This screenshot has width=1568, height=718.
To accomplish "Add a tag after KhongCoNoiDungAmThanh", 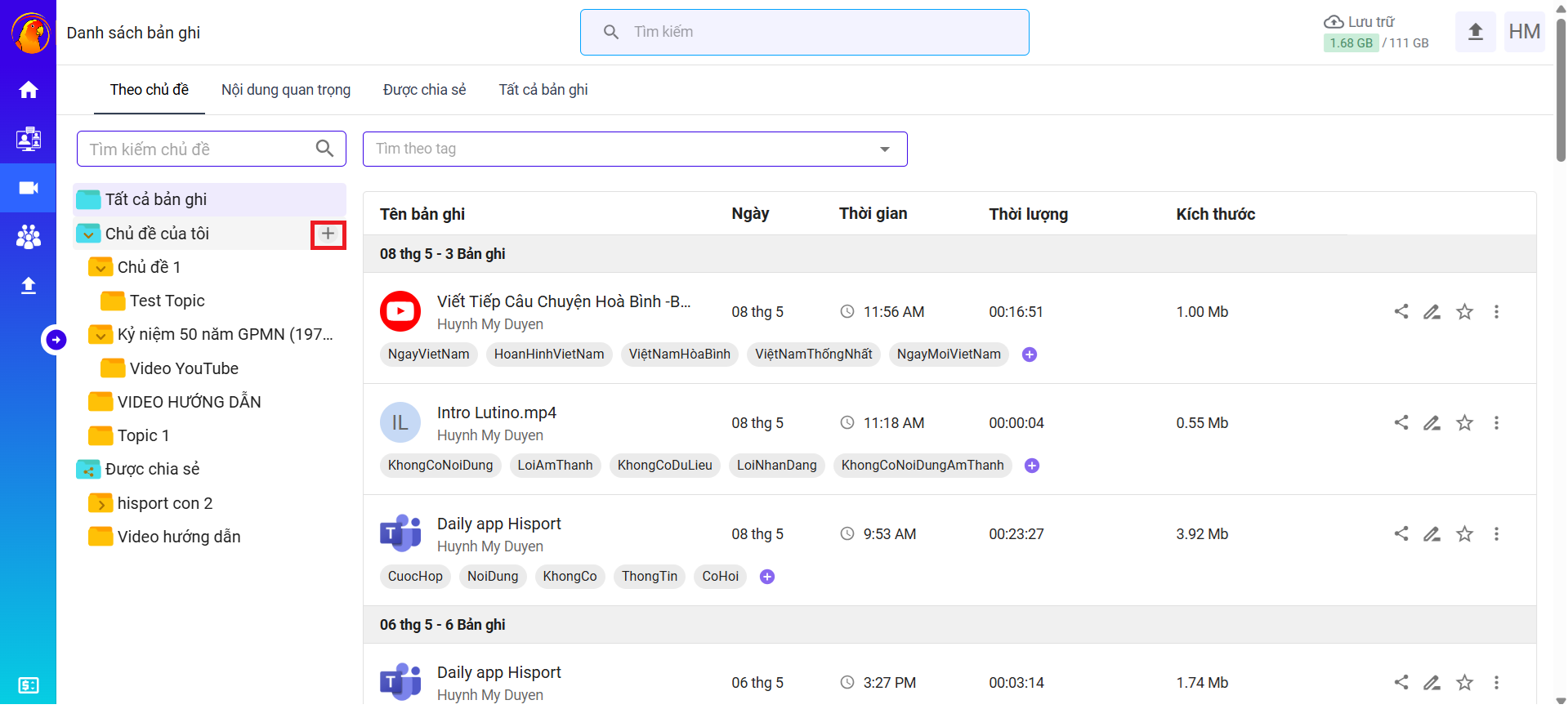I will [1032, 466].
